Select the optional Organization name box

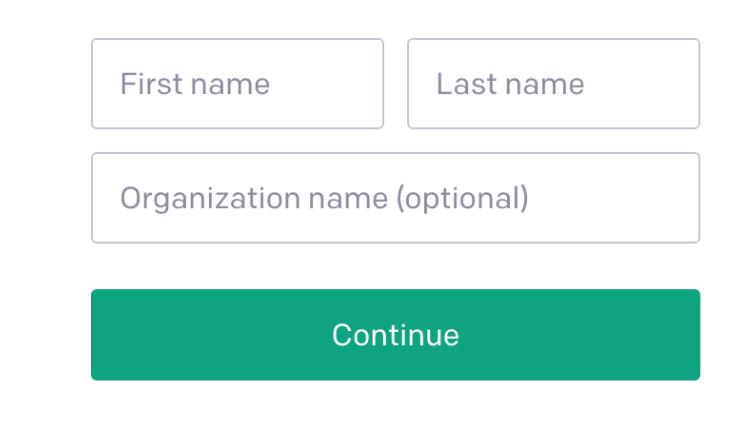395,198
